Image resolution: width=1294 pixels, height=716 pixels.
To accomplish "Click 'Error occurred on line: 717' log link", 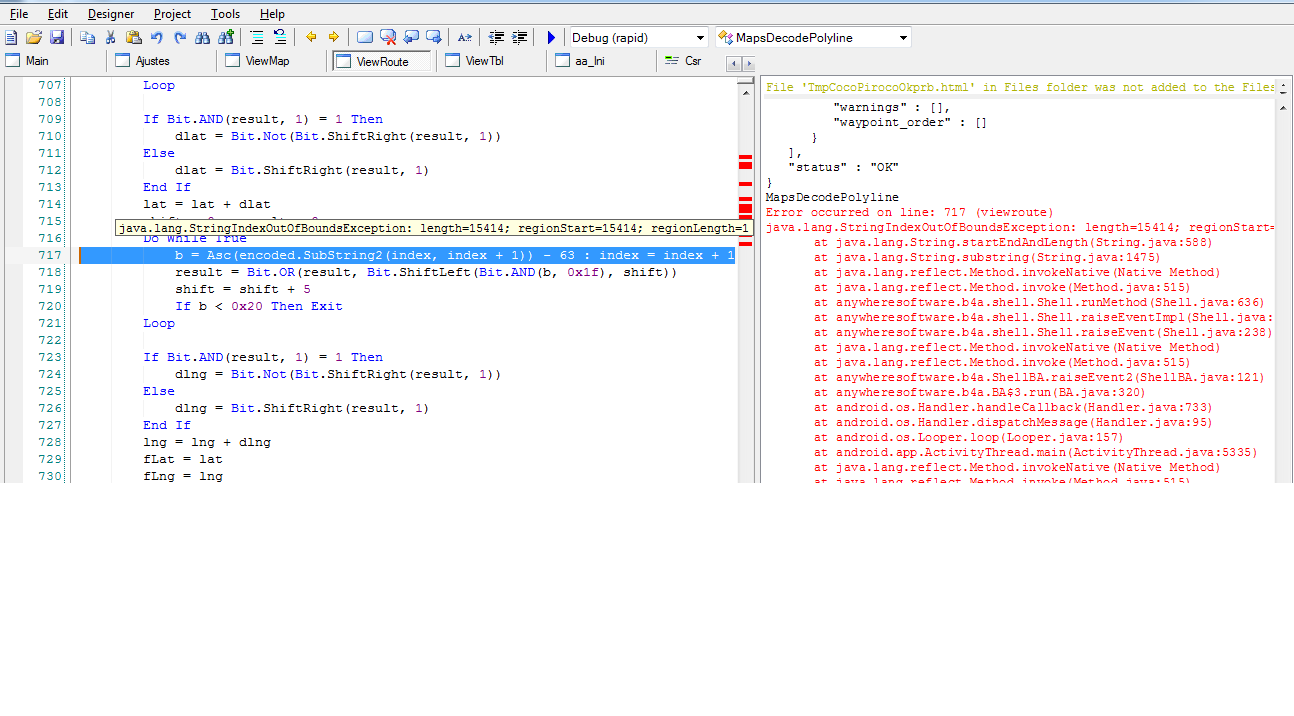I will point(910,212).
